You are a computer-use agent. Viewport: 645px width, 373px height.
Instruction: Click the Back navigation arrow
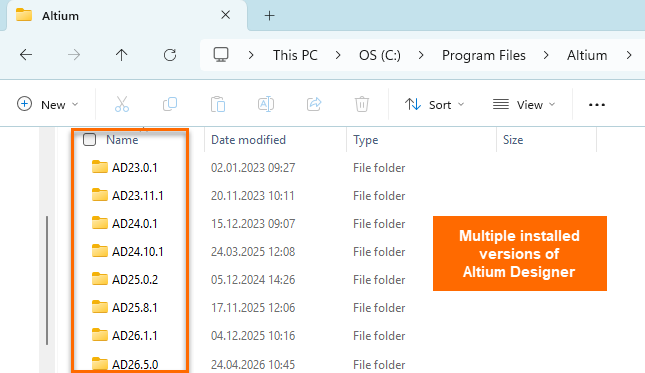(x=26, y=55)
